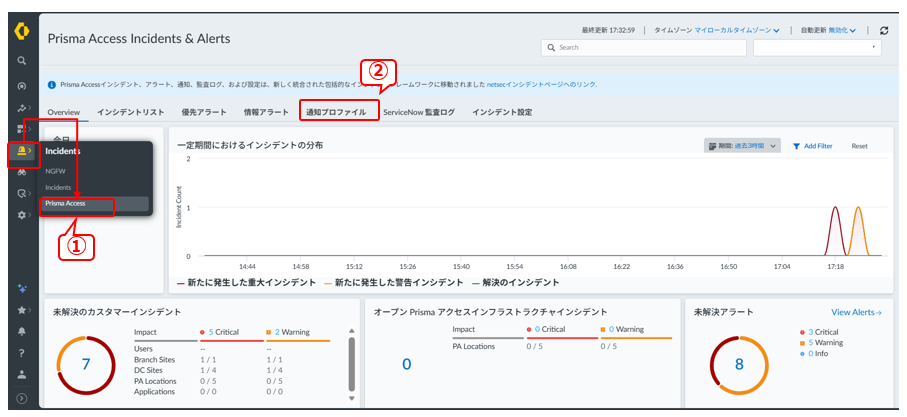Click into the Search input field
Image resolution: width=907 pixels, height=417 pixels.
pyautogui.click(x=644, y=47)
